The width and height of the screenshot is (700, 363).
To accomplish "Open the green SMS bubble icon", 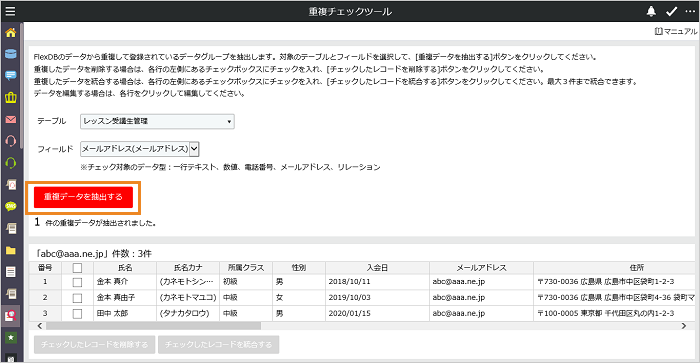I will (11, 206).
